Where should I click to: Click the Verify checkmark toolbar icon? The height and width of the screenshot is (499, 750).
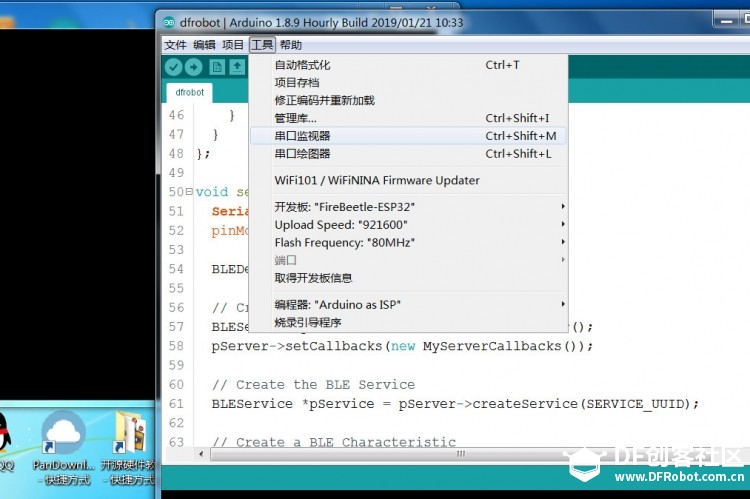click(x=174, y=67)
